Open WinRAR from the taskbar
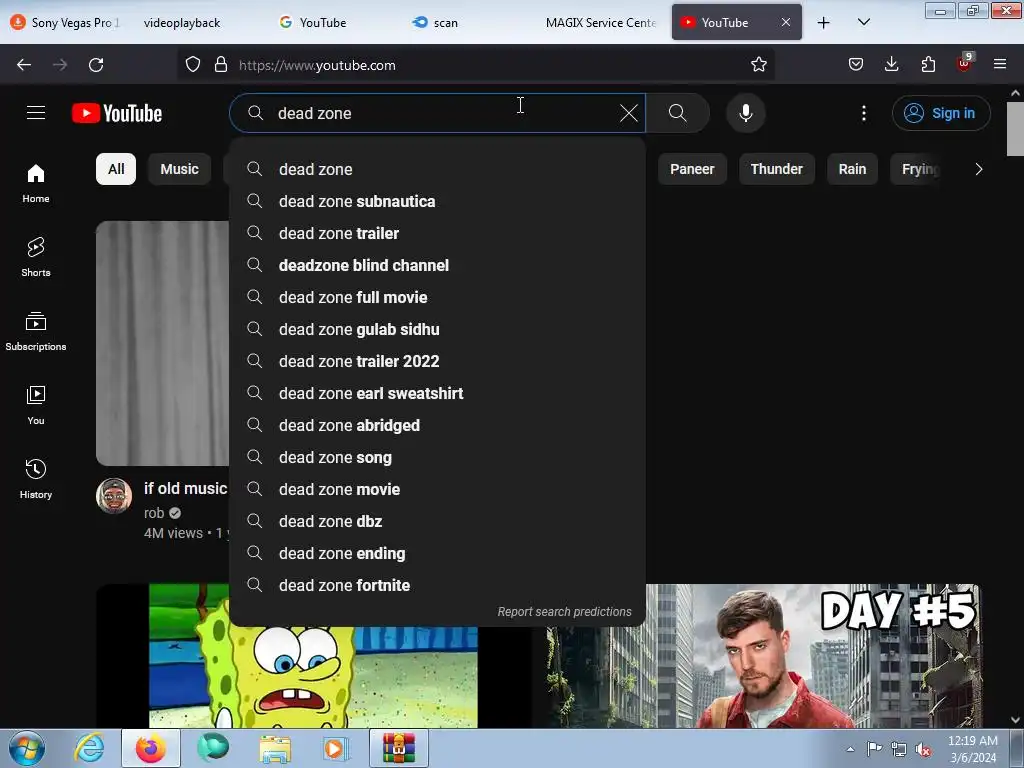 click(399, 748)
